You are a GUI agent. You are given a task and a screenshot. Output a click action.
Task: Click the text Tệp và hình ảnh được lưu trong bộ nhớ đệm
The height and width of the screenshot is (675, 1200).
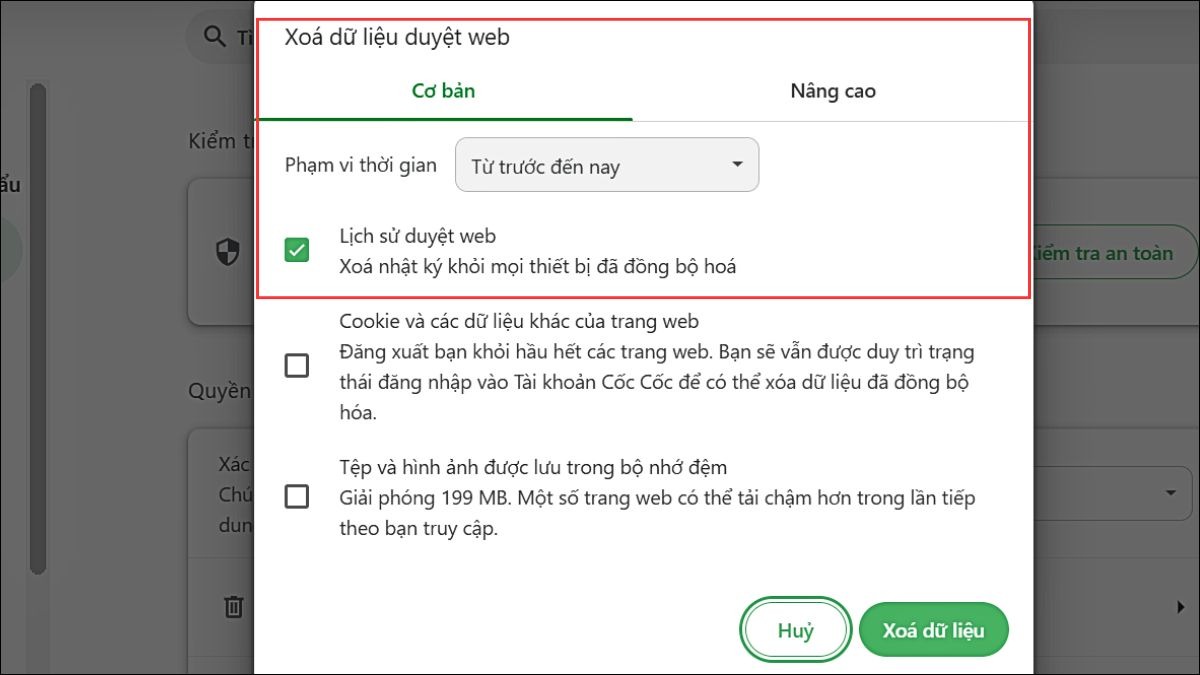(x=533, y=467)
